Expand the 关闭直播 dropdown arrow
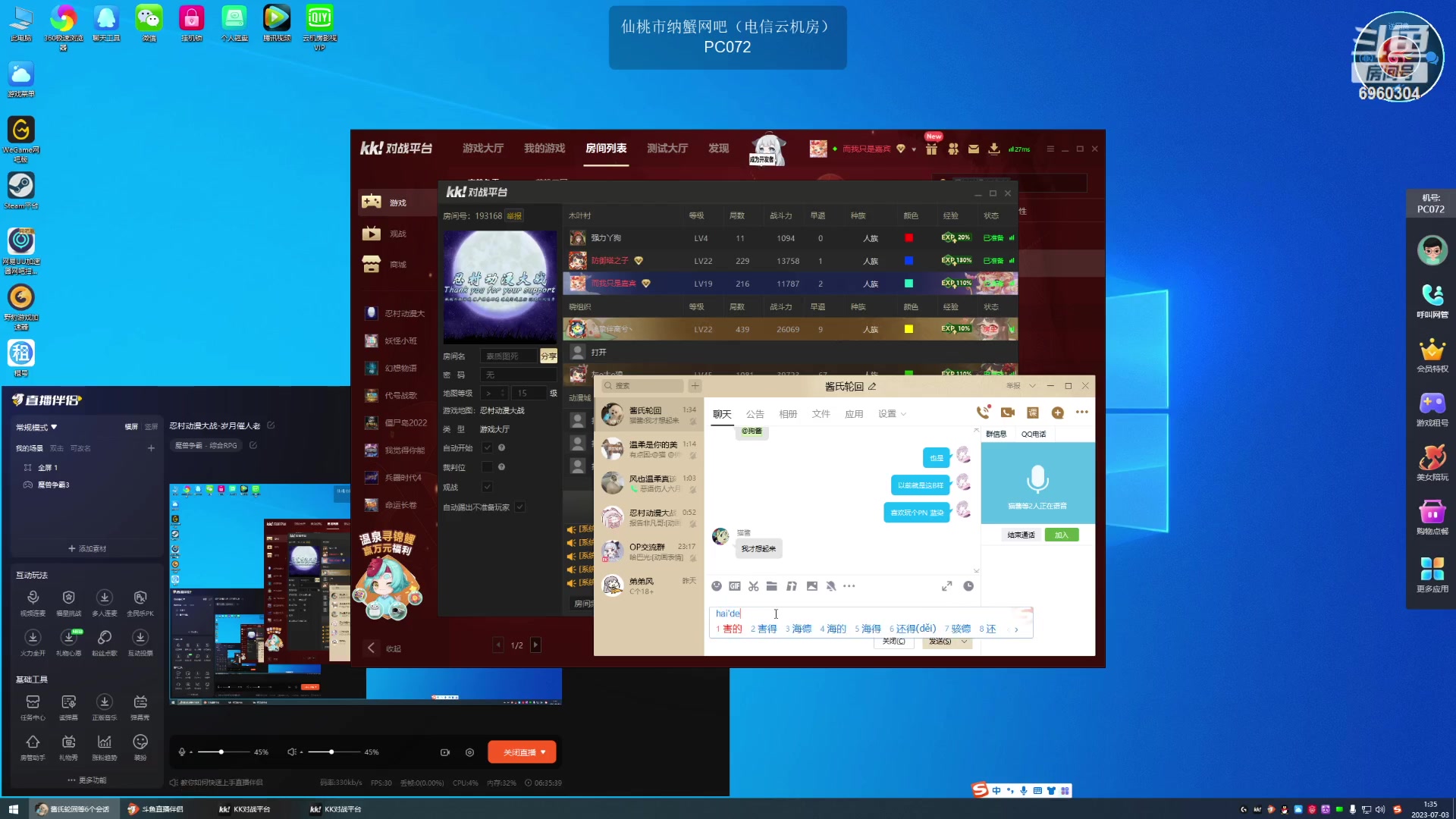 [x=543, y=752]
